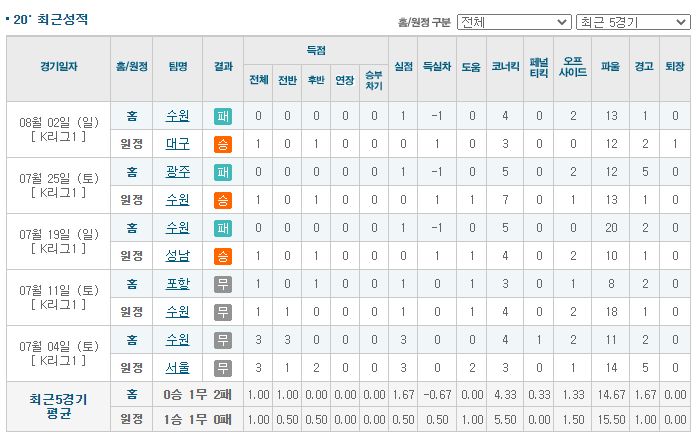Select the 득점 group header

316,50
